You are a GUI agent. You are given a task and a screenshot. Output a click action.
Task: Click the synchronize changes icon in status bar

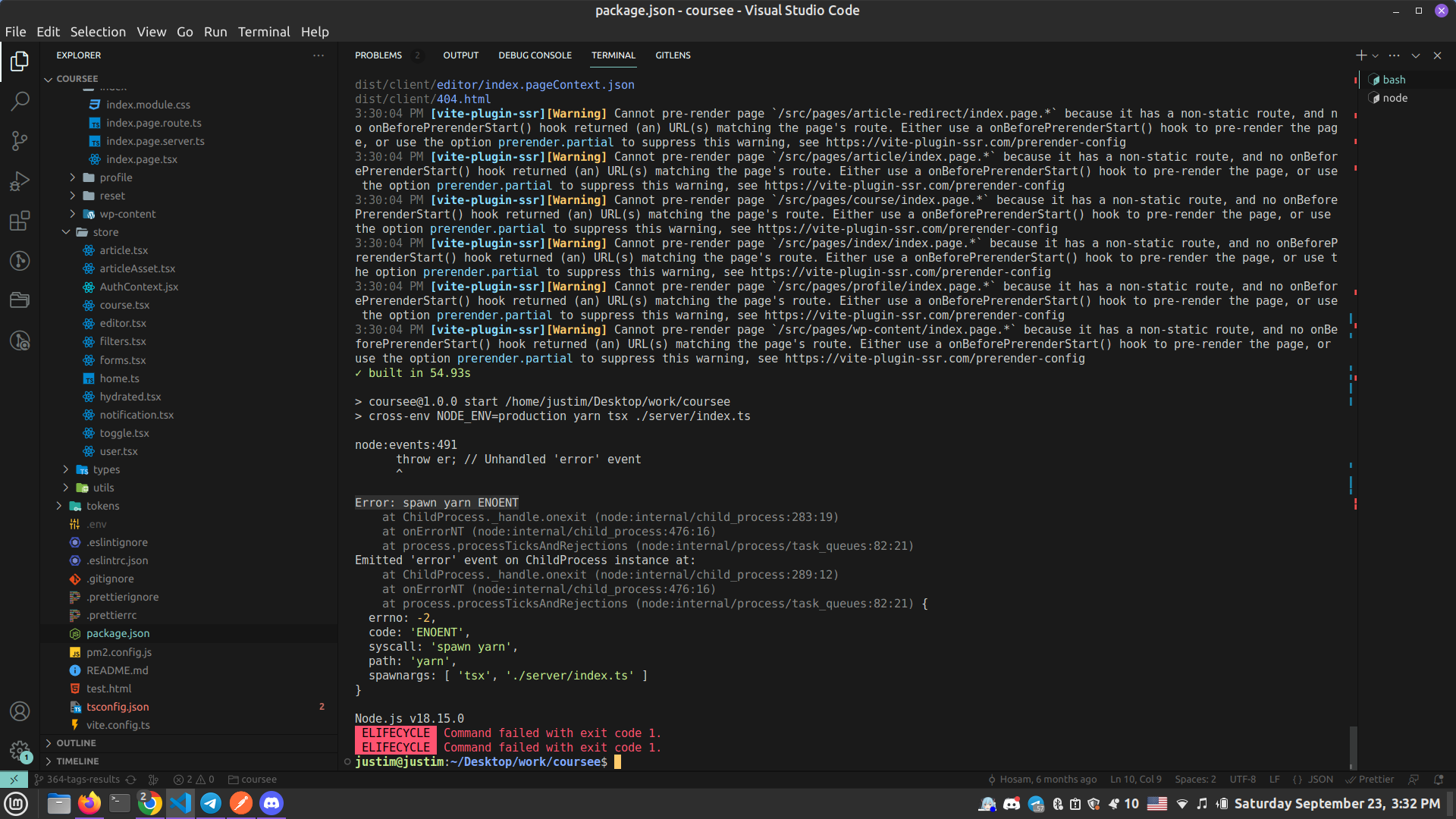click(x=131, y=780)
